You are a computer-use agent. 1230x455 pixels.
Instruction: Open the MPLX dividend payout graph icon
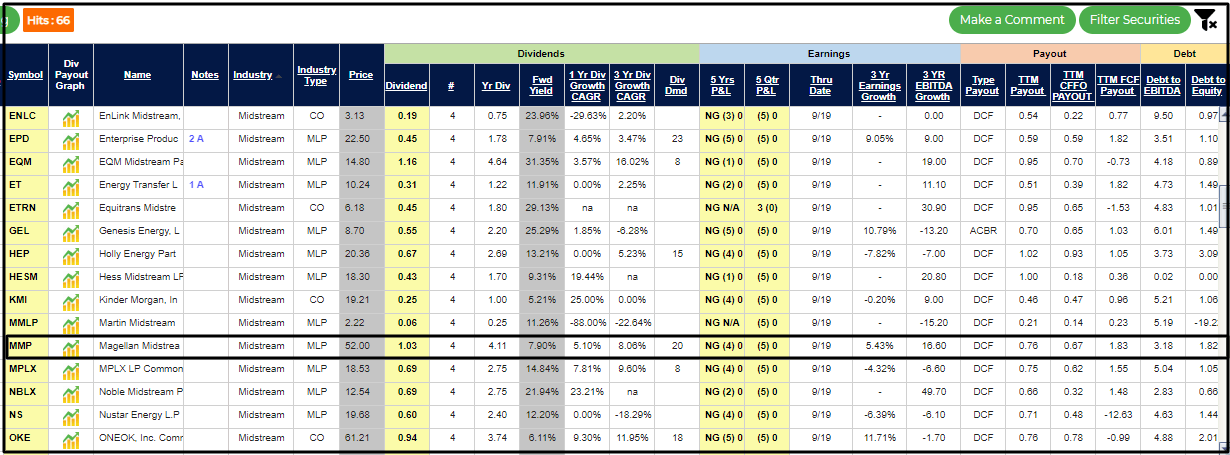click(71, 370)
